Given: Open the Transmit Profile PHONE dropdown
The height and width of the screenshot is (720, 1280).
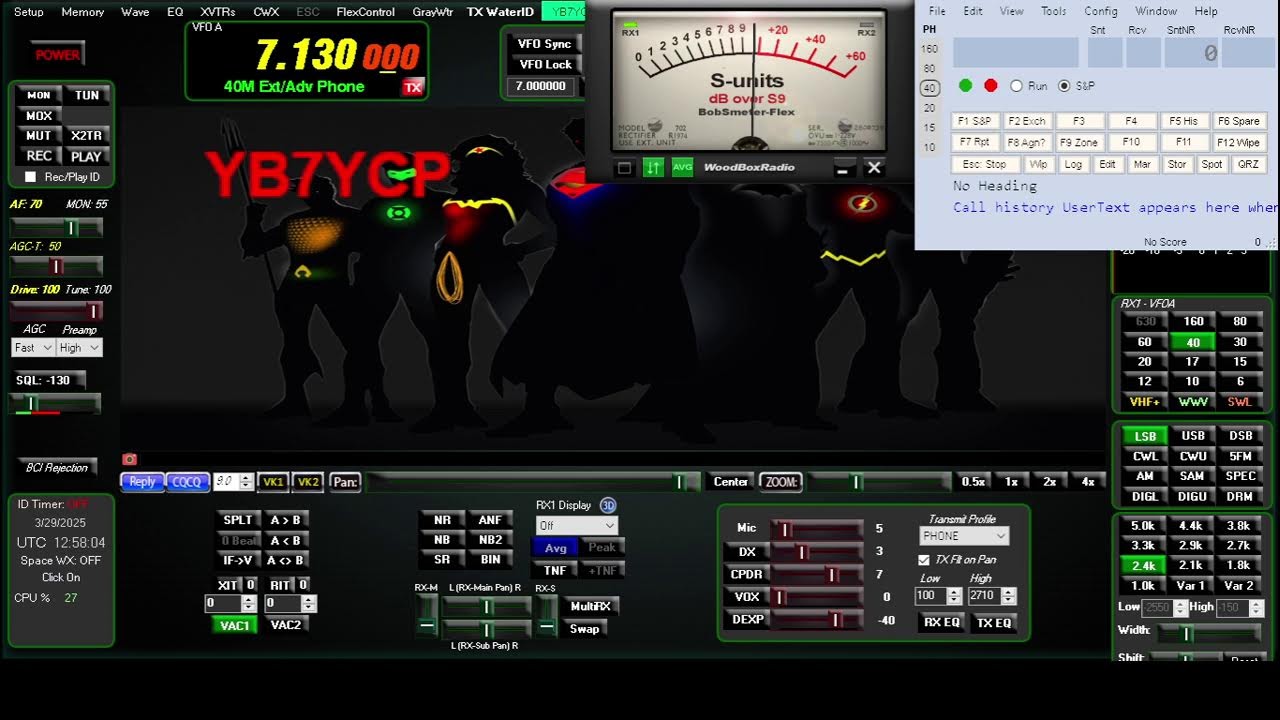Looking at the screenshot, I should click(x=964, y=536).
